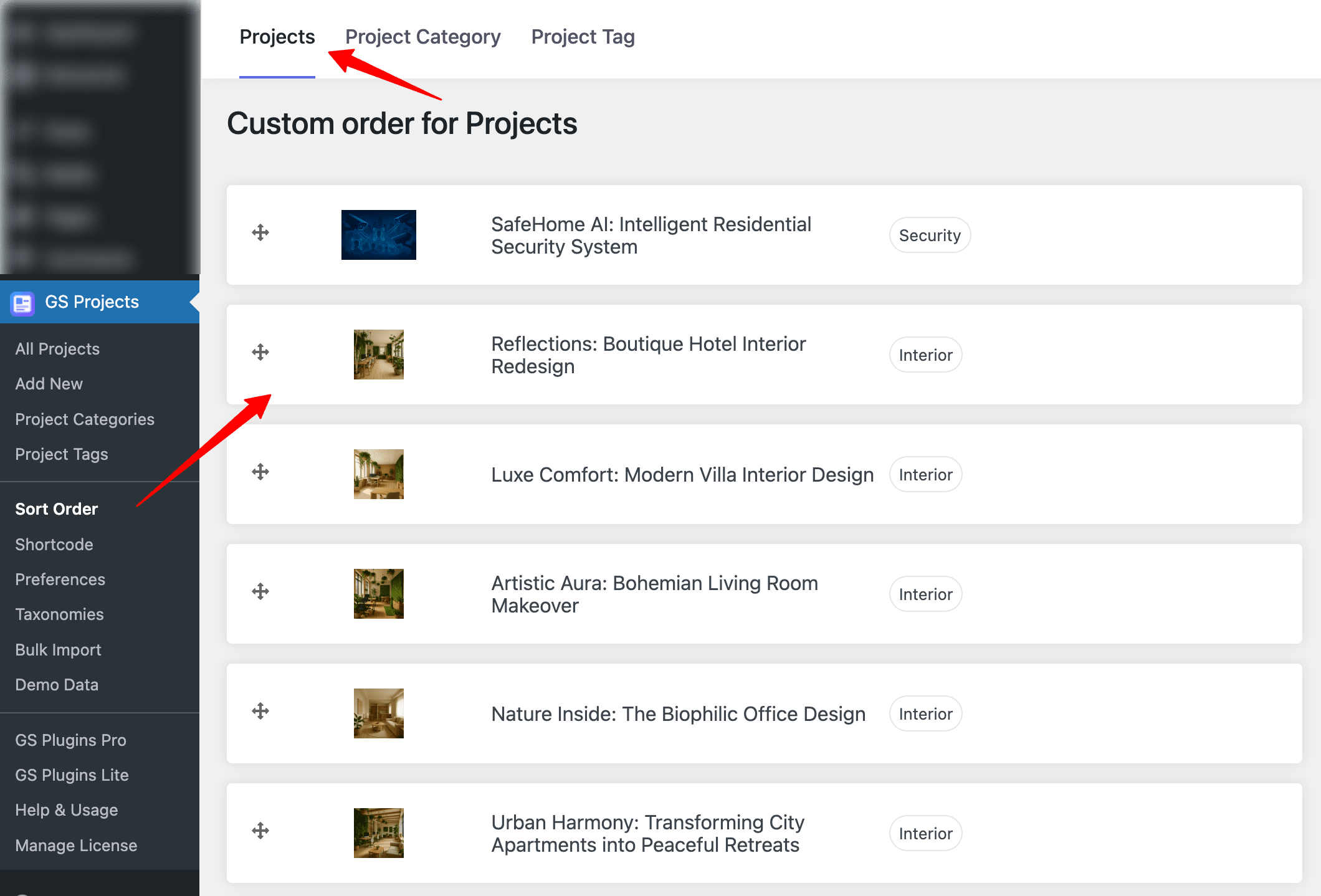Open the Shortcode menu item
This screenshot has width=1321, height=896.
coord(54,545)
